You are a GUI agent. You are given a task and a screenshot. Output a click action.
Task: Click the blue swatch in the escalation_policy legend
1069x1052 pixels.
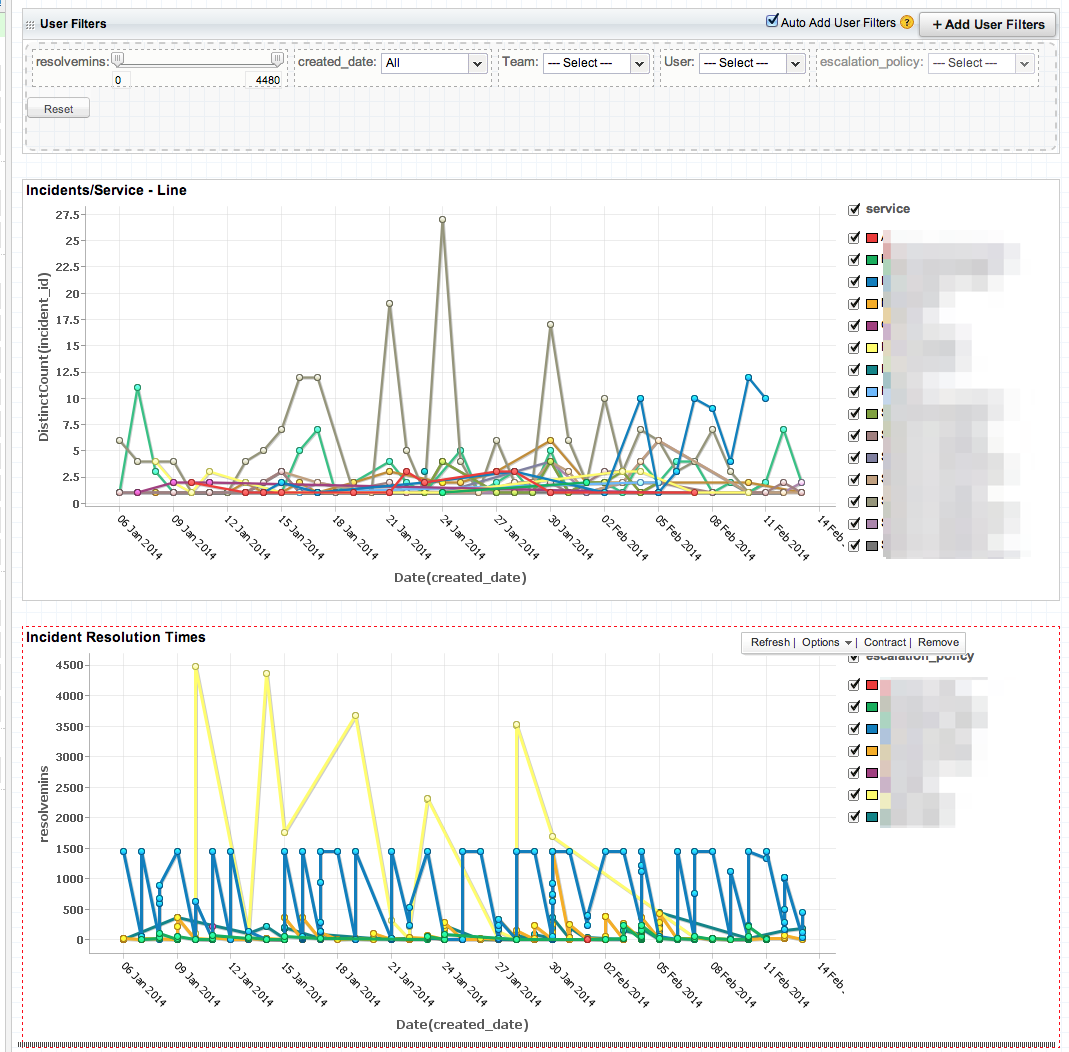tap(871, 730)
